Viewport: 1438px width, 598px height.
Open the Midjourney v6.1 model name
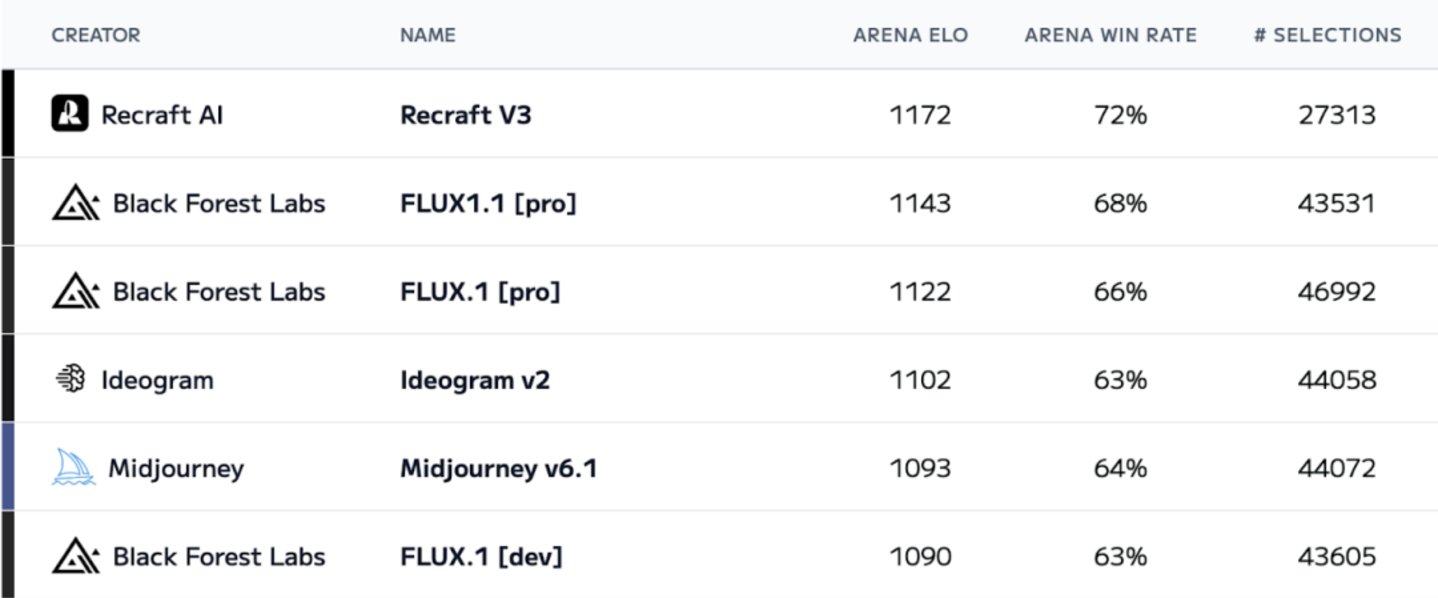[x=498, y=468]
